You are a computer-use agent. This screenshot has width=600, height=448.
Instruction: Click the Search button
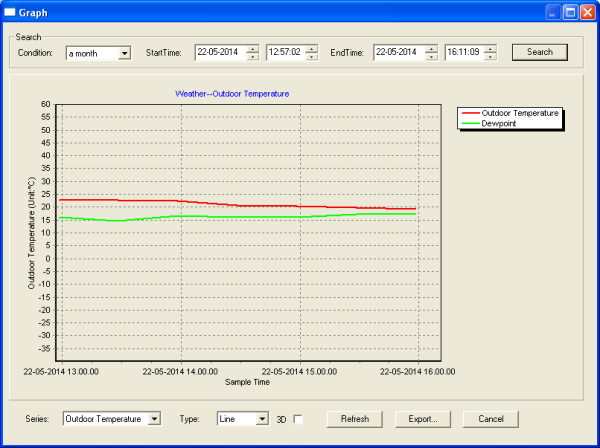click(x=540, y=52)
